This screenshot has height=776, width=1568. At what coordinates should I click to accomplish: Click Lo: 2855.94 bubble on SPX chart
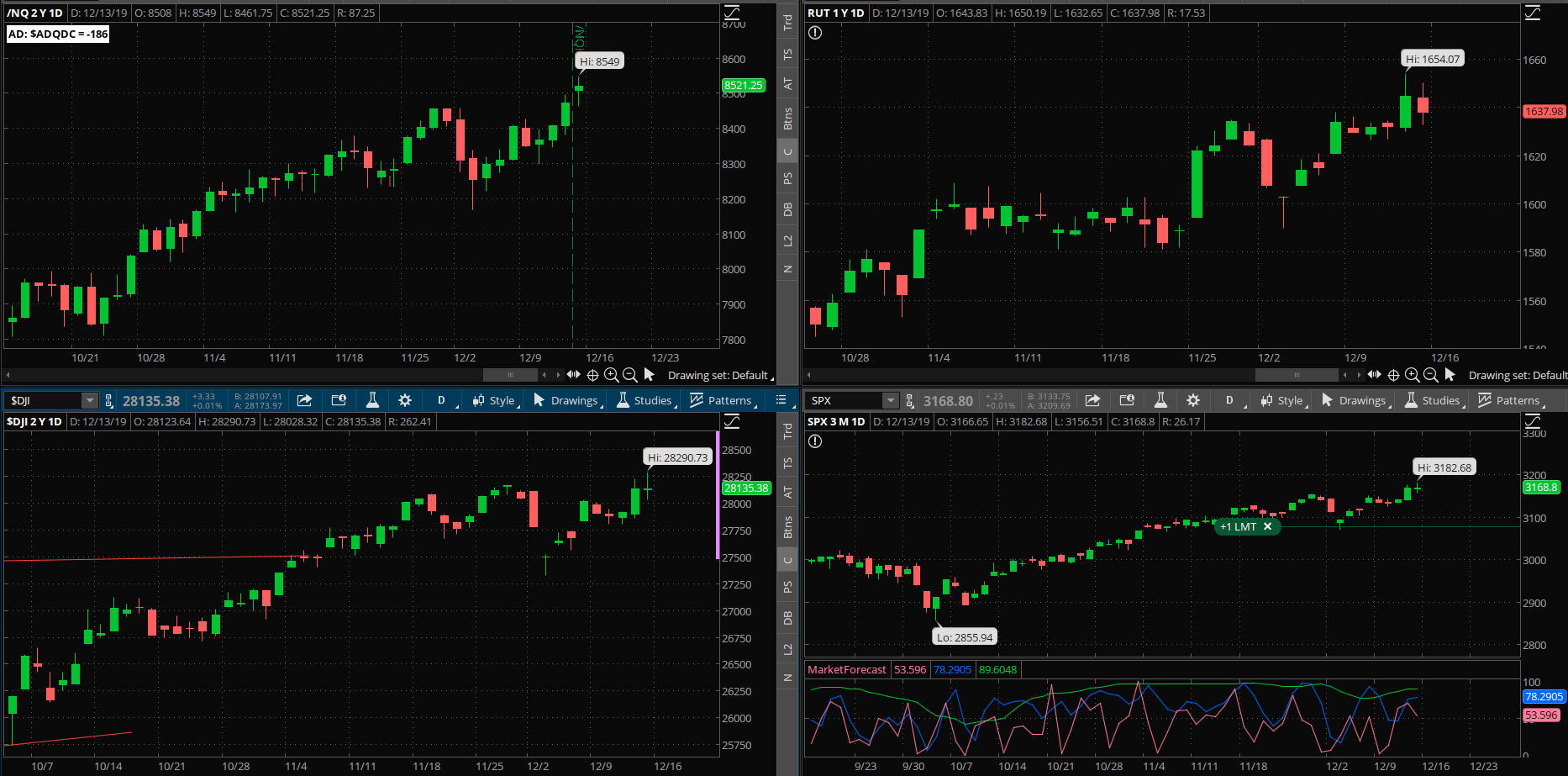(965, 637)
